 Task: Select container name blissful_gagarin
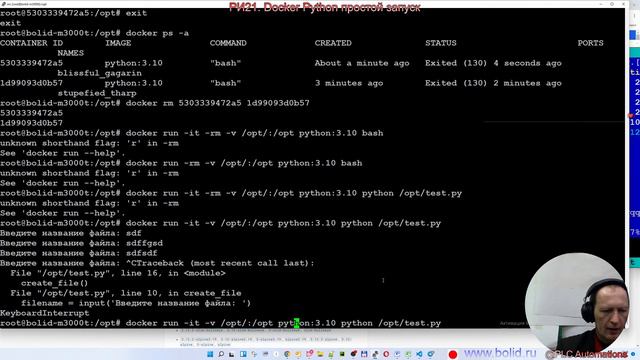pyautogui.click(x=100, y=73)
